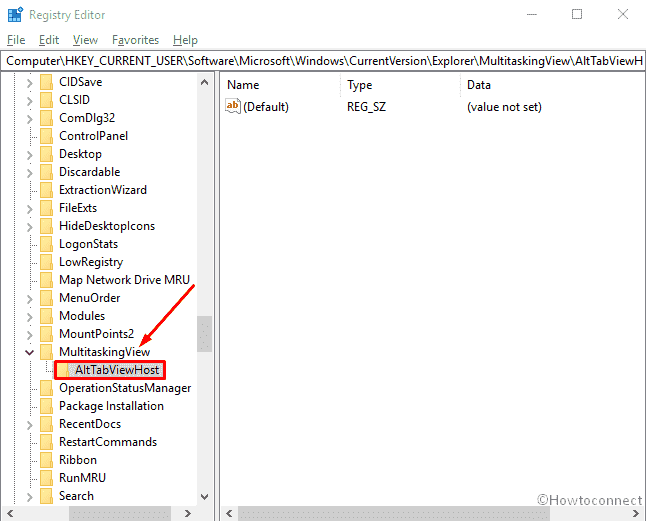Open the File menu
The image size is (646, 521).
coord(16,40)
